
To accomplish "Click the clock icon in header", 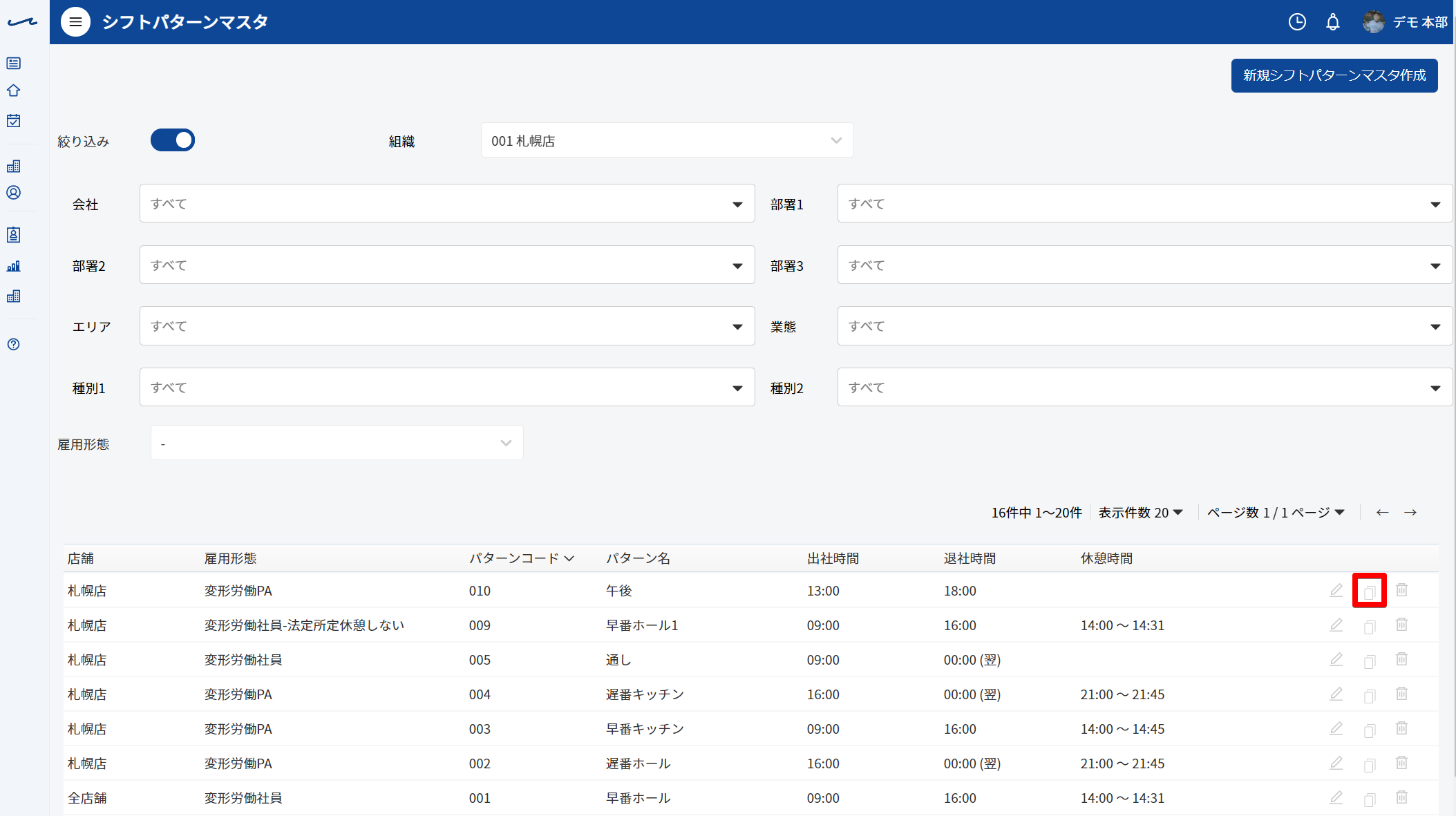I will tap(1297, 22).
